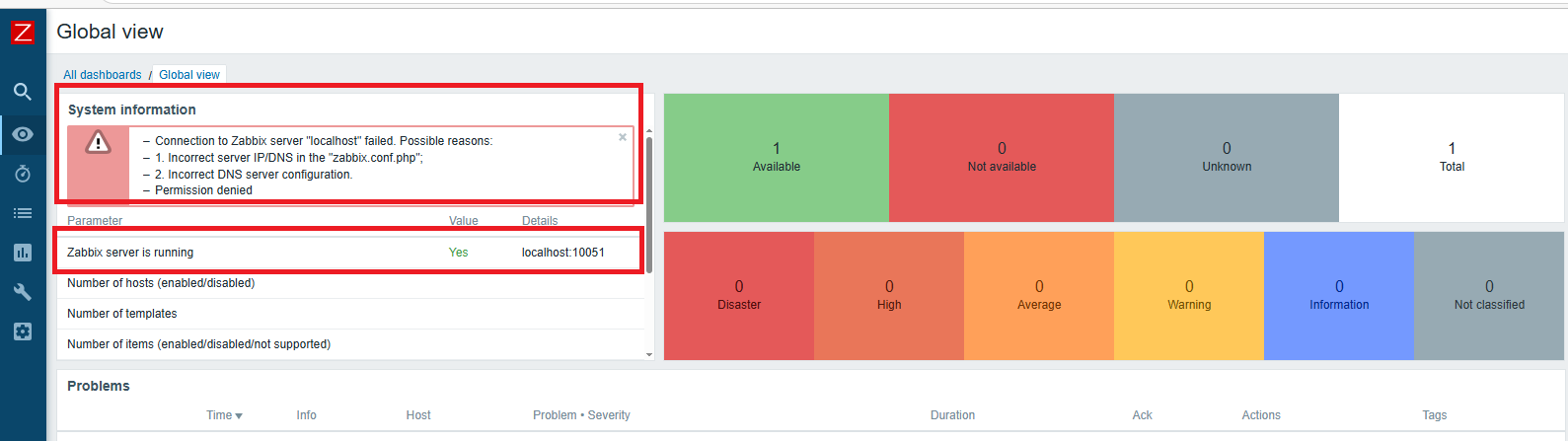Screen dimensions: 1568x441
Task: Open Reports bar chart icon
Action: pos(23,253)
